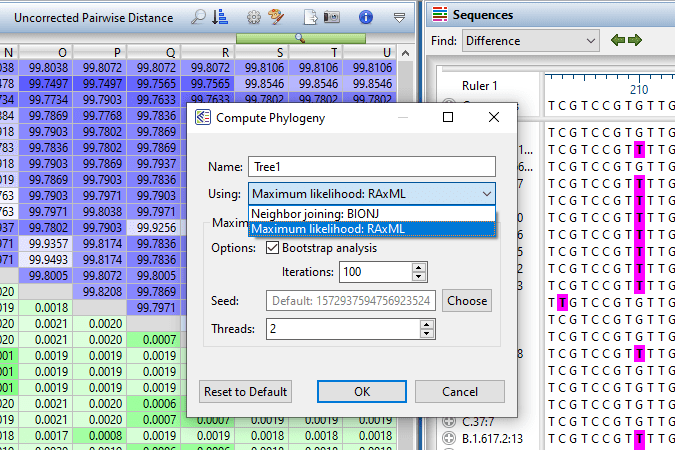Select column header O
This screenshot has width=675, height=450.
(x=46, y=53)
